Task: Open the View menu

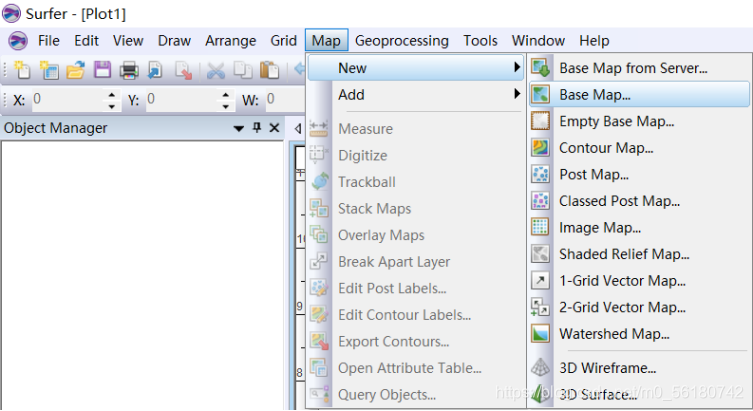Action: 128,41
